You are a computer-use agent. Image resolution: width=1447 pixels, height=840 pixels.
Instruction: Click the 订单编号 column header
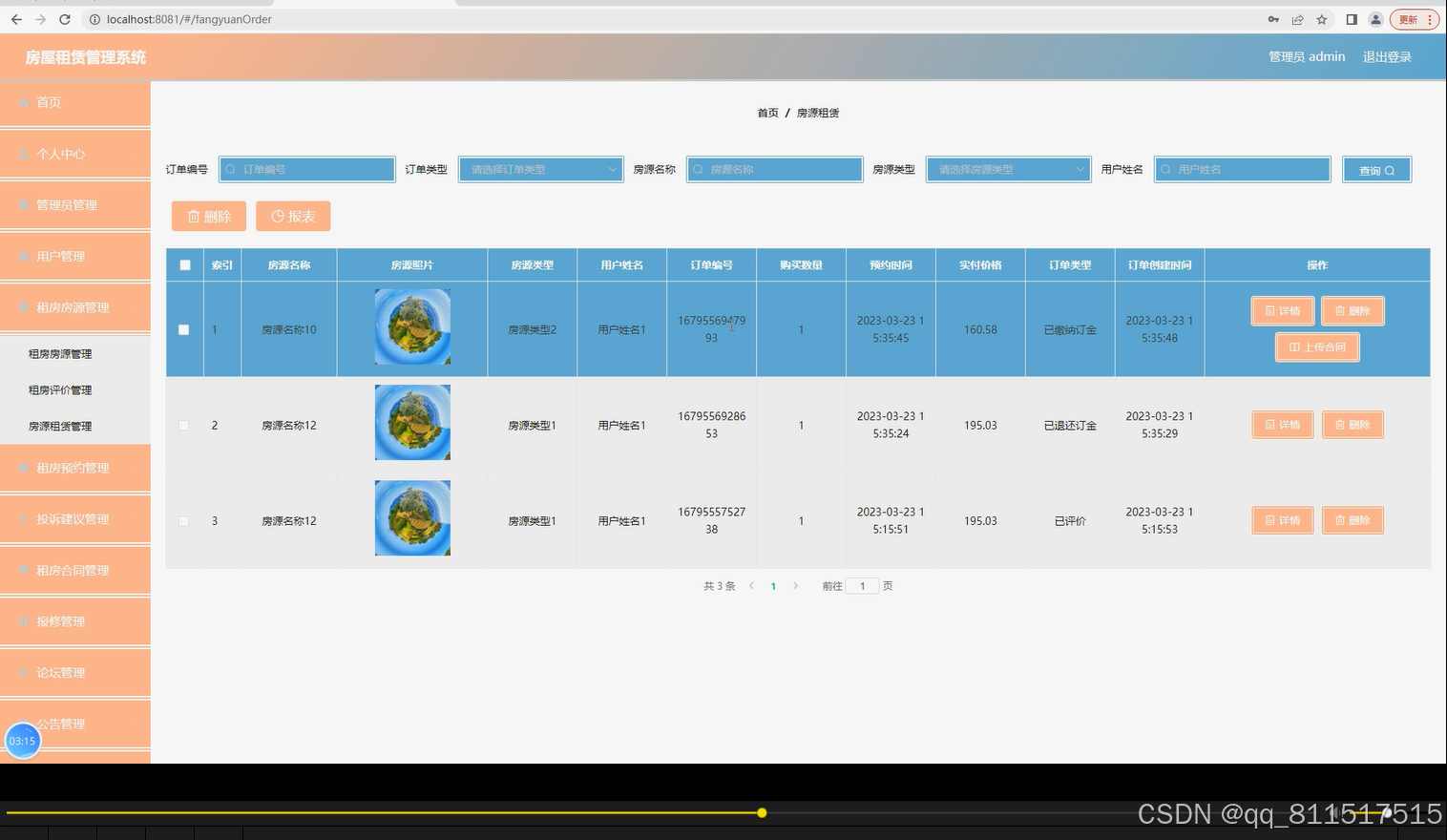coord(711,265)
